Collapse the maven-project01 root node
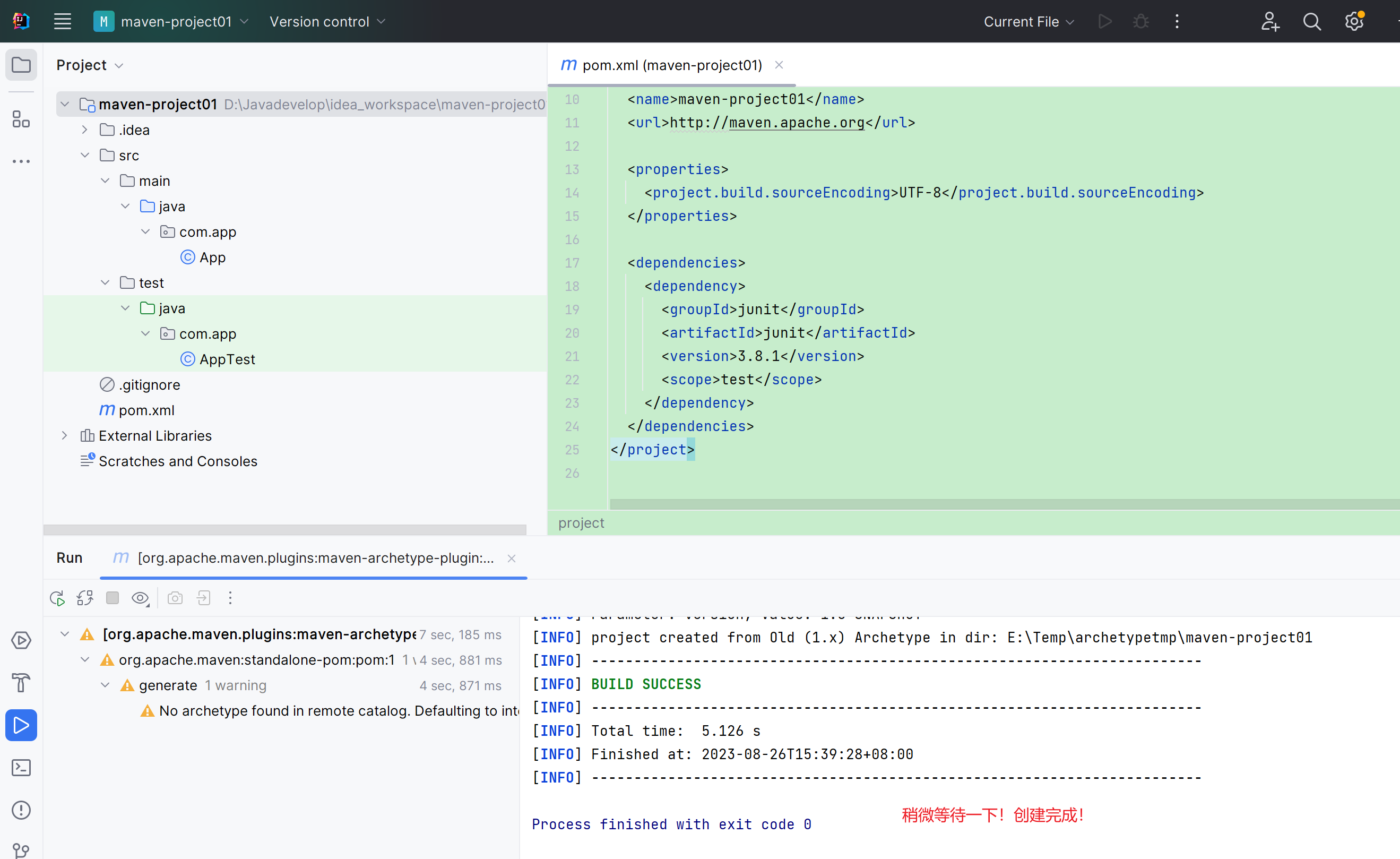1400x859 pixels. pos(65,104)
